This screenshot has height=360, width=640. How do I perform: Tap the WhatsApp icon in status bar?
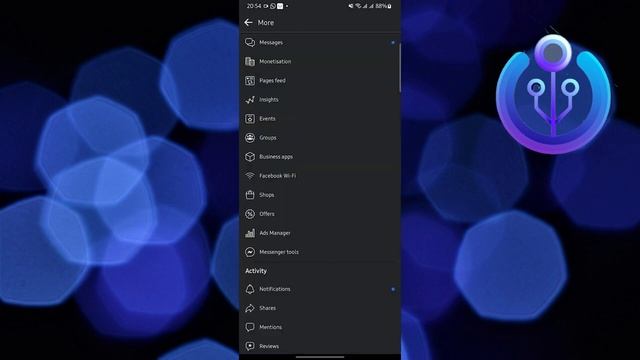pyautogui.click(x=273, y=6)
